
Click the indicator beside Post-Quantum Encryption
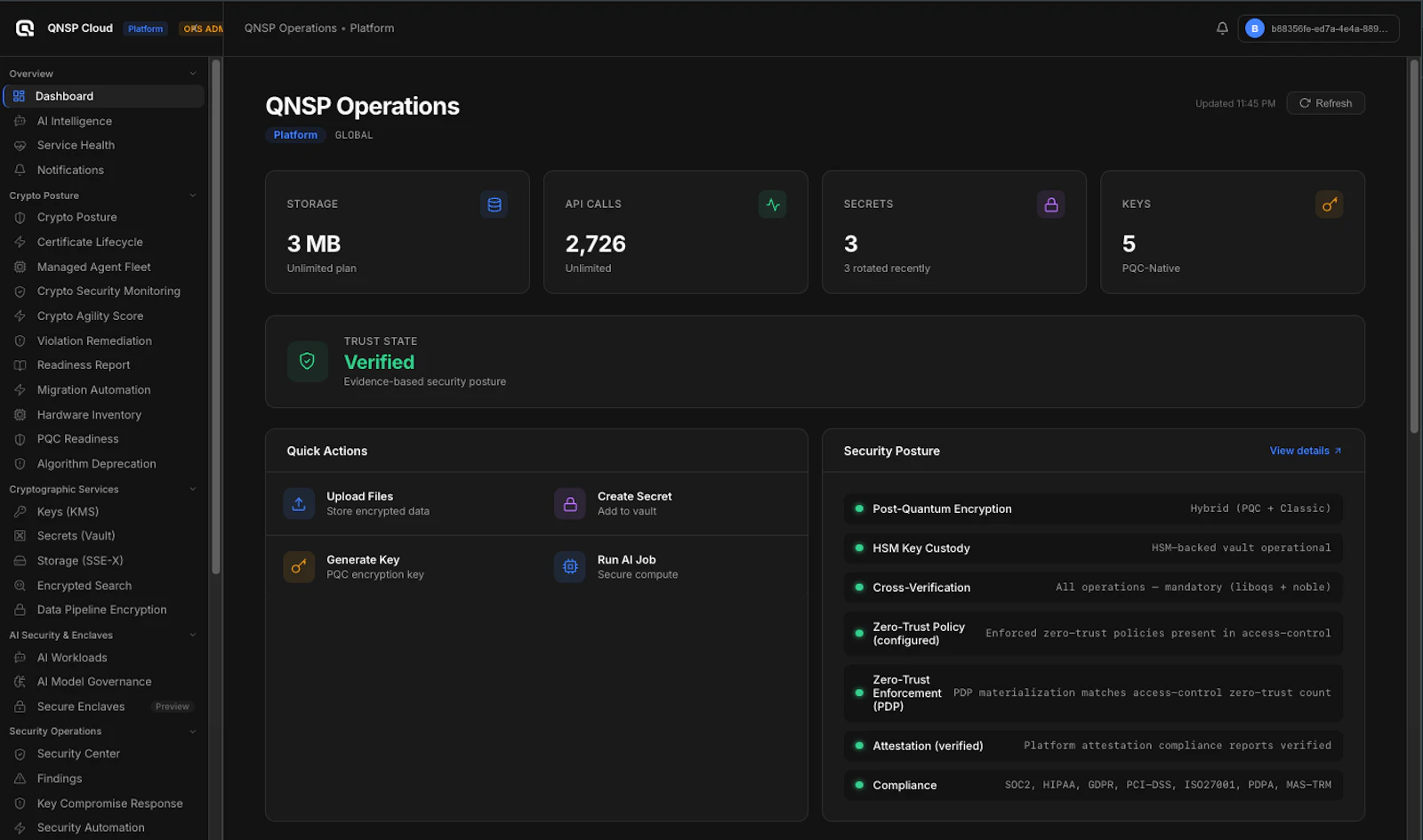[858, 508]
